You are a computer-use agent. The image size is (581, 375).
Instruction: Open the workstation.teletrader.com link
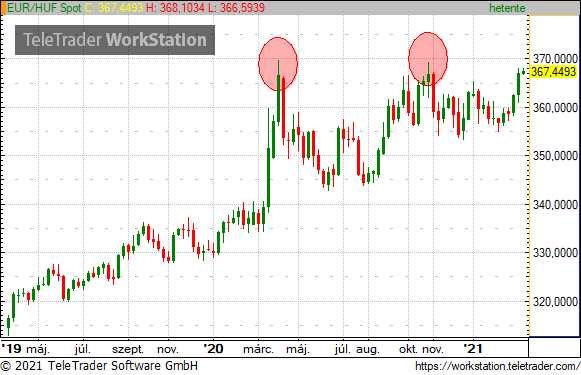(498, 366)
